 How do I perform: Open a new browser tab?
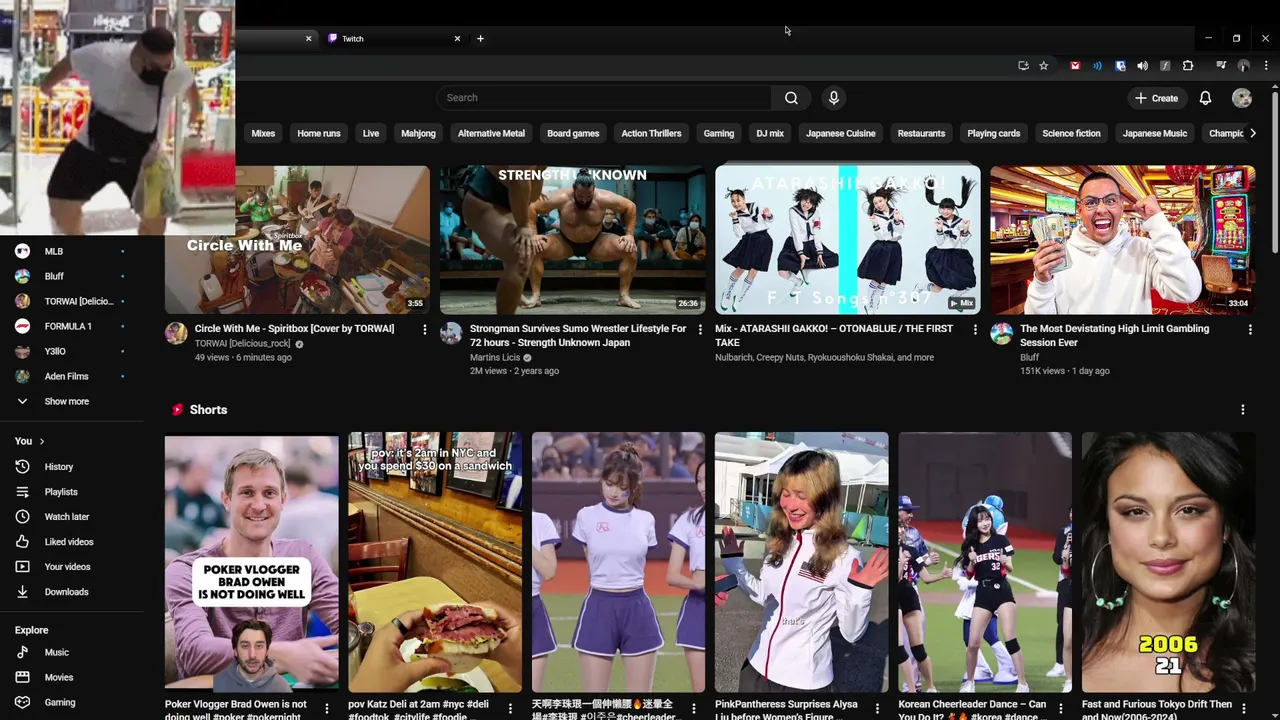[x=480, y=39]
